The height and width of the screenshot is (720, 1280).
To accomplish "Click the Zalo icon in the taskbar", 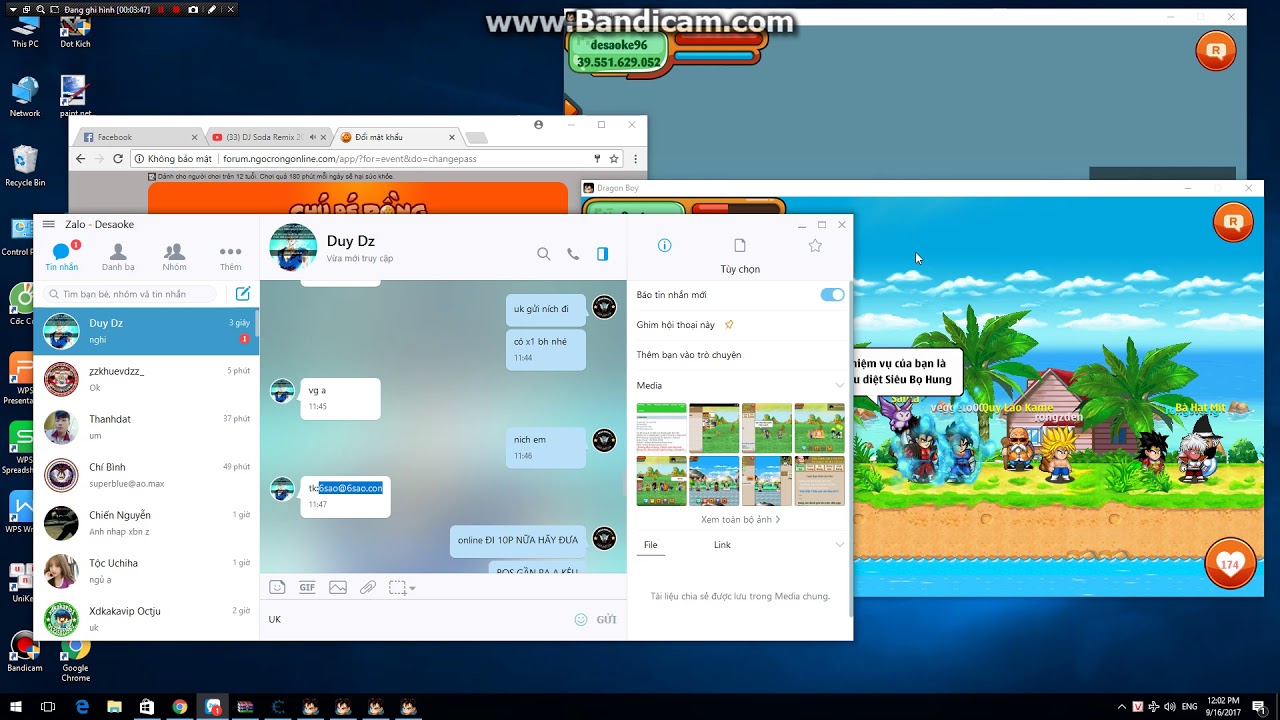I will click(x=213, y=707).
